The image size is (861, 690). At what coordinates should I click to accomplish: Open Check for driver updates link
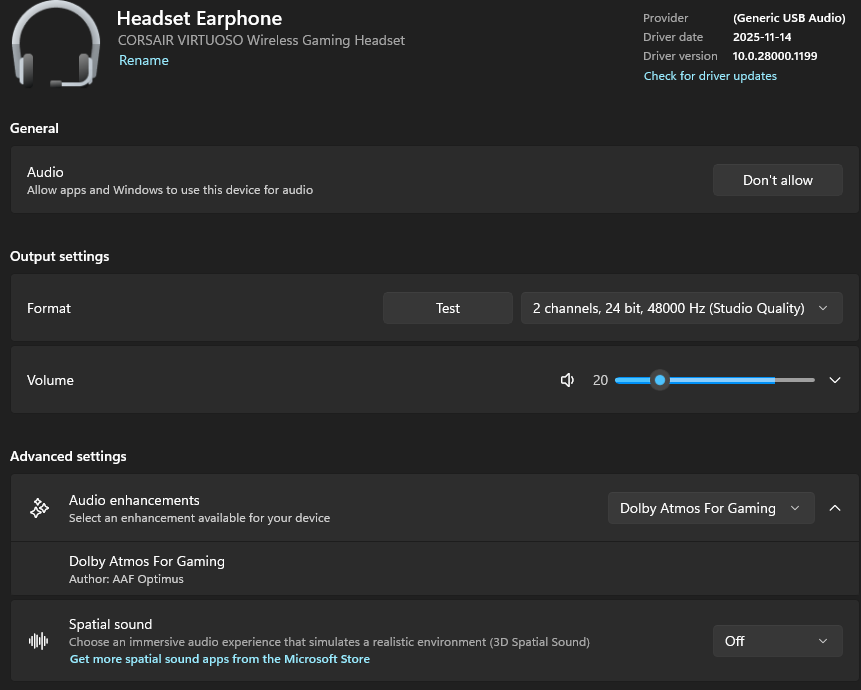[710, 76]
